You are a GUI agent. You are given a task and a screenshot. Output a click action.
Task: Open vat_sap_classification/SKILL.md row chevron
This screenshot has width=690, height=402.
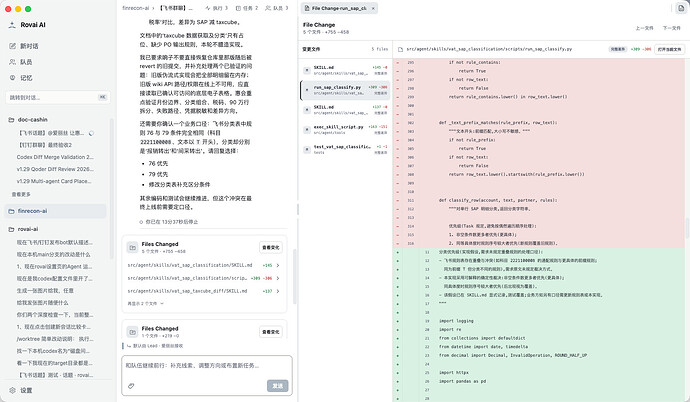point(278,265)
